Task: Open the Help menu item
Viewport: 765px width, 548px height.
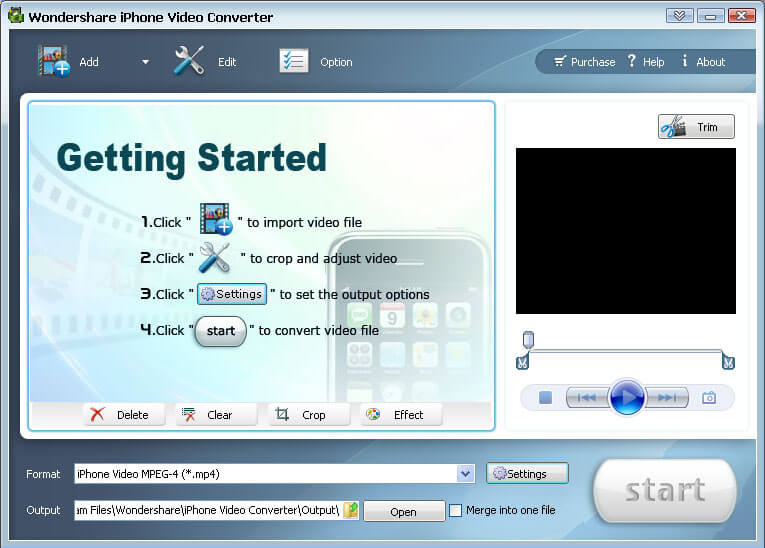Action: click(645, 62)
